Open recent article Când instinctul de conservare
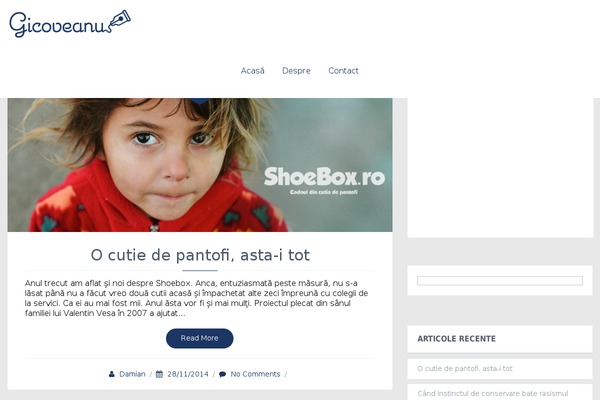Viewport: 600px width, 400px height. 492,393
